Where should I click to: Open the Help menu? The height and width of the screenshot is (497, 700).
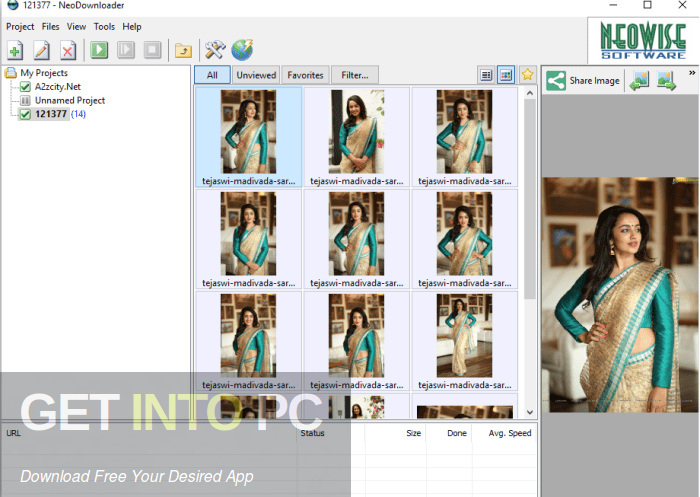132,26
